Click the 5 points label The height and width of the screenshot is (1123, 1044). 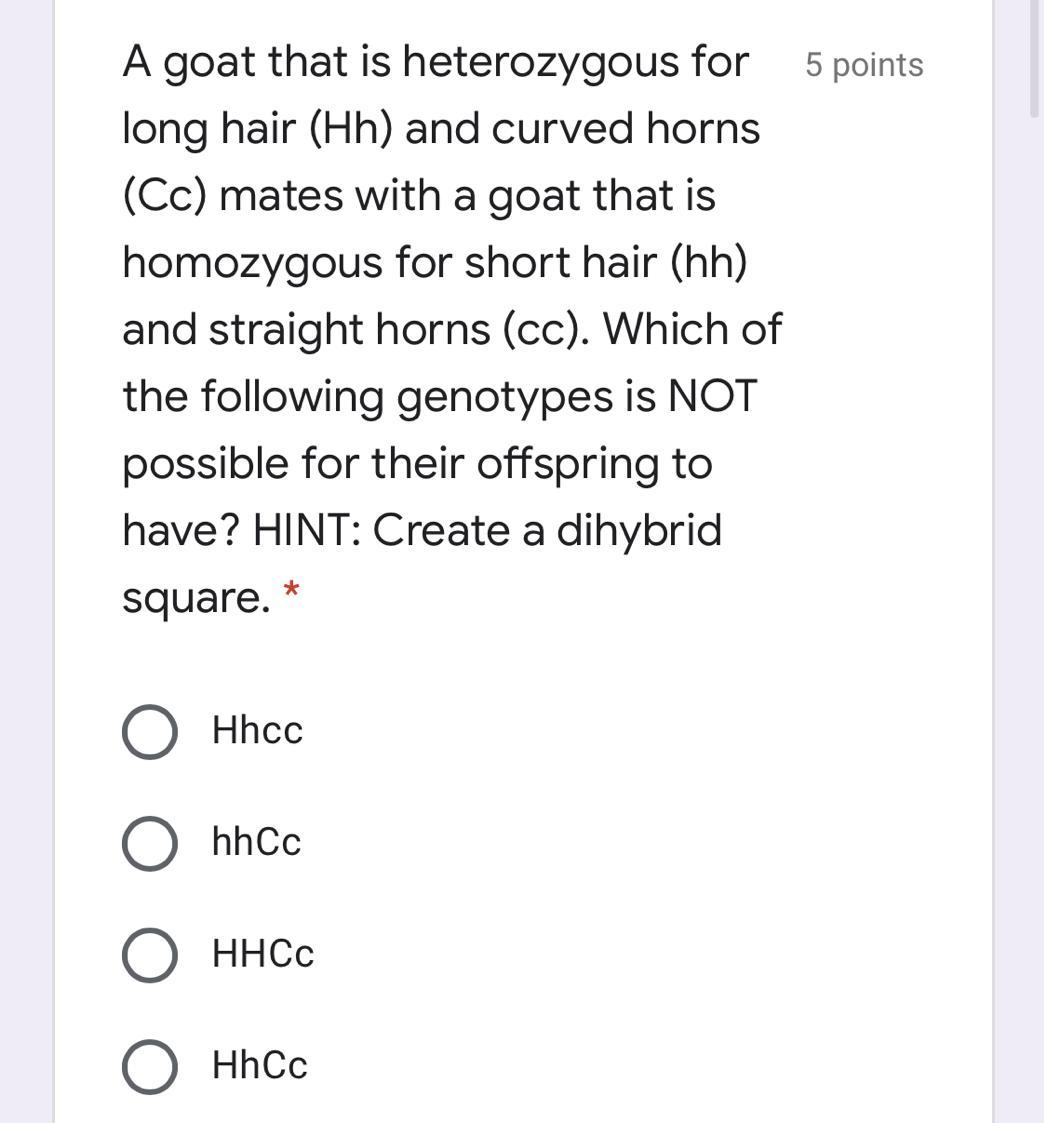click(864, 65)
